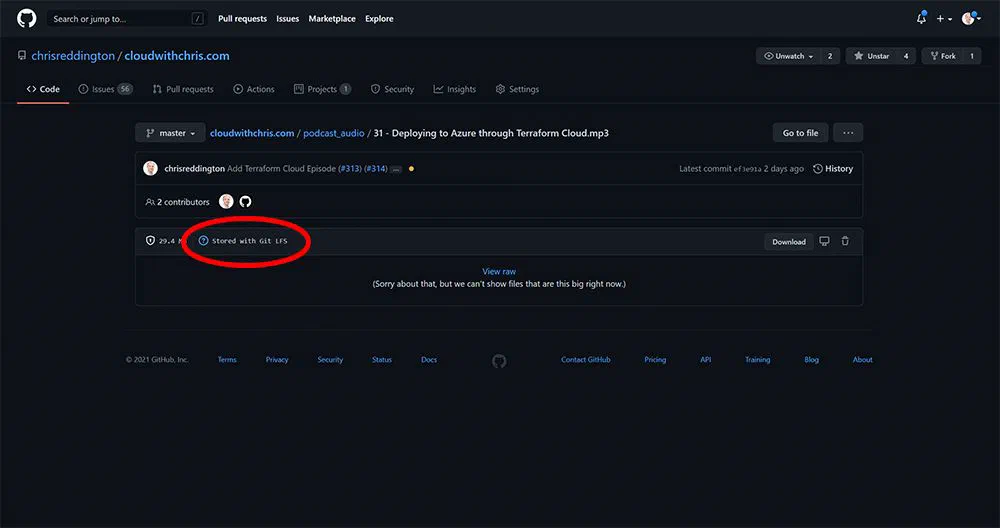
Task: Click chrisreddington commit author avatar
Action: click(x=151, y=168)
